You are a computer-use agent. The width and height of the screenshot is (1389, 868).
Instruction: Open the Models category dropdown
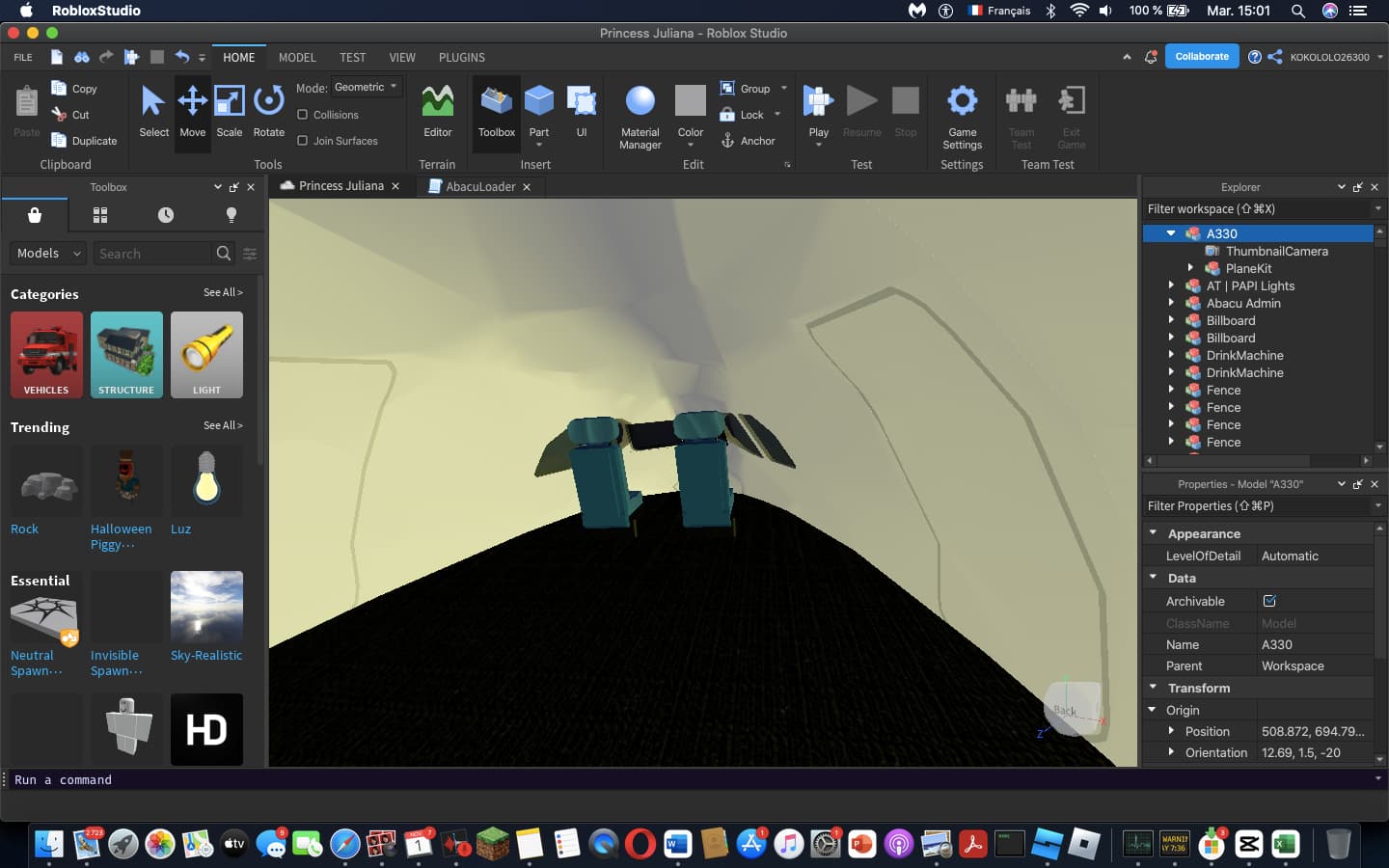tap(48, 254)
